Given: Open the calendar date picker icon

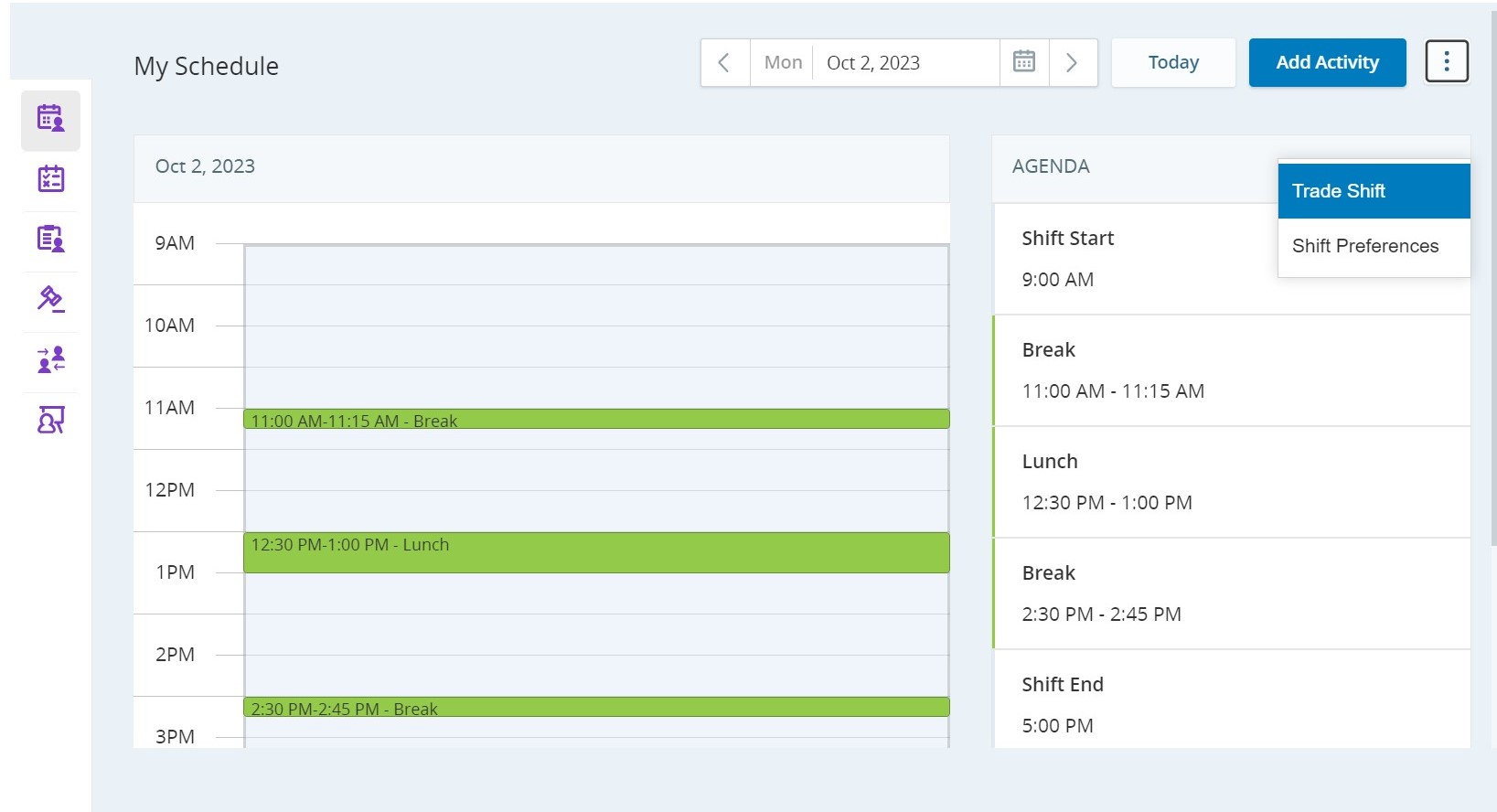Looking at the screenshot, I should [1024, 62].
